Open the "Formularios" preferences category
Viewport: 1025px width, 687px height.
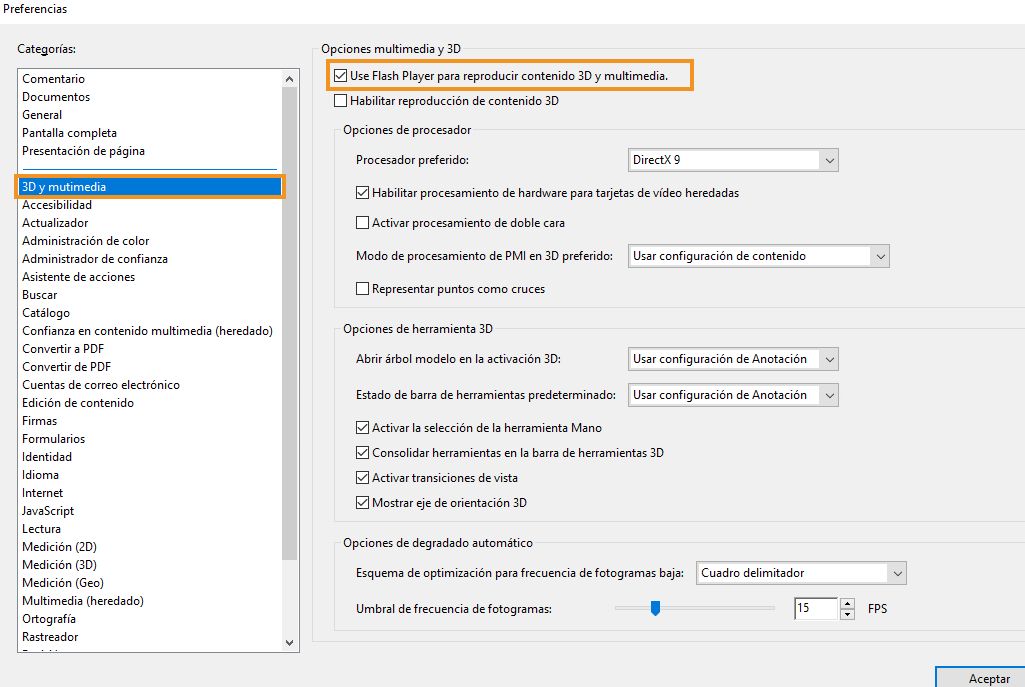[52, 438]
